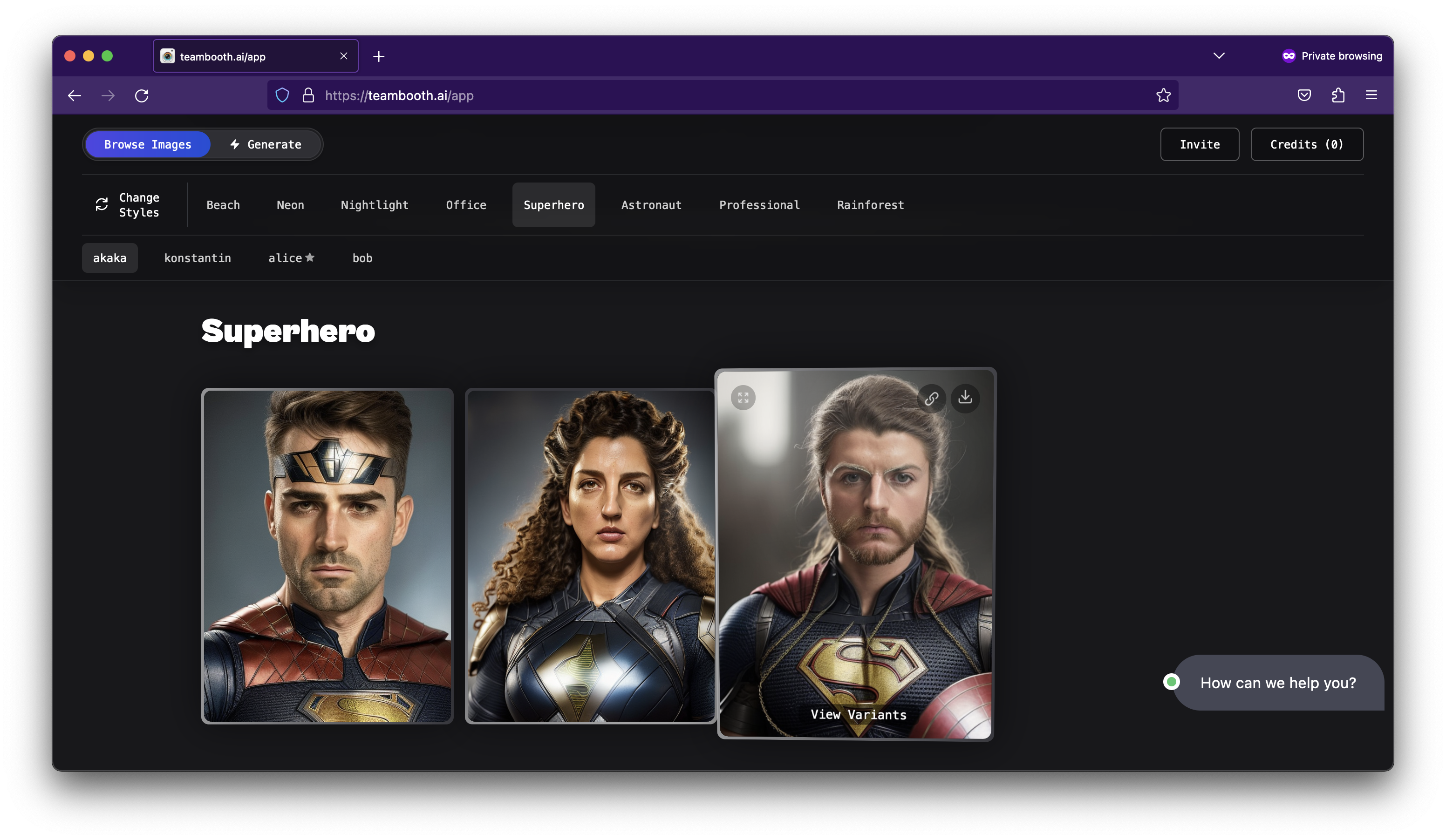Click Change Styles label
1446x840 pixels.
coord(139,205)
